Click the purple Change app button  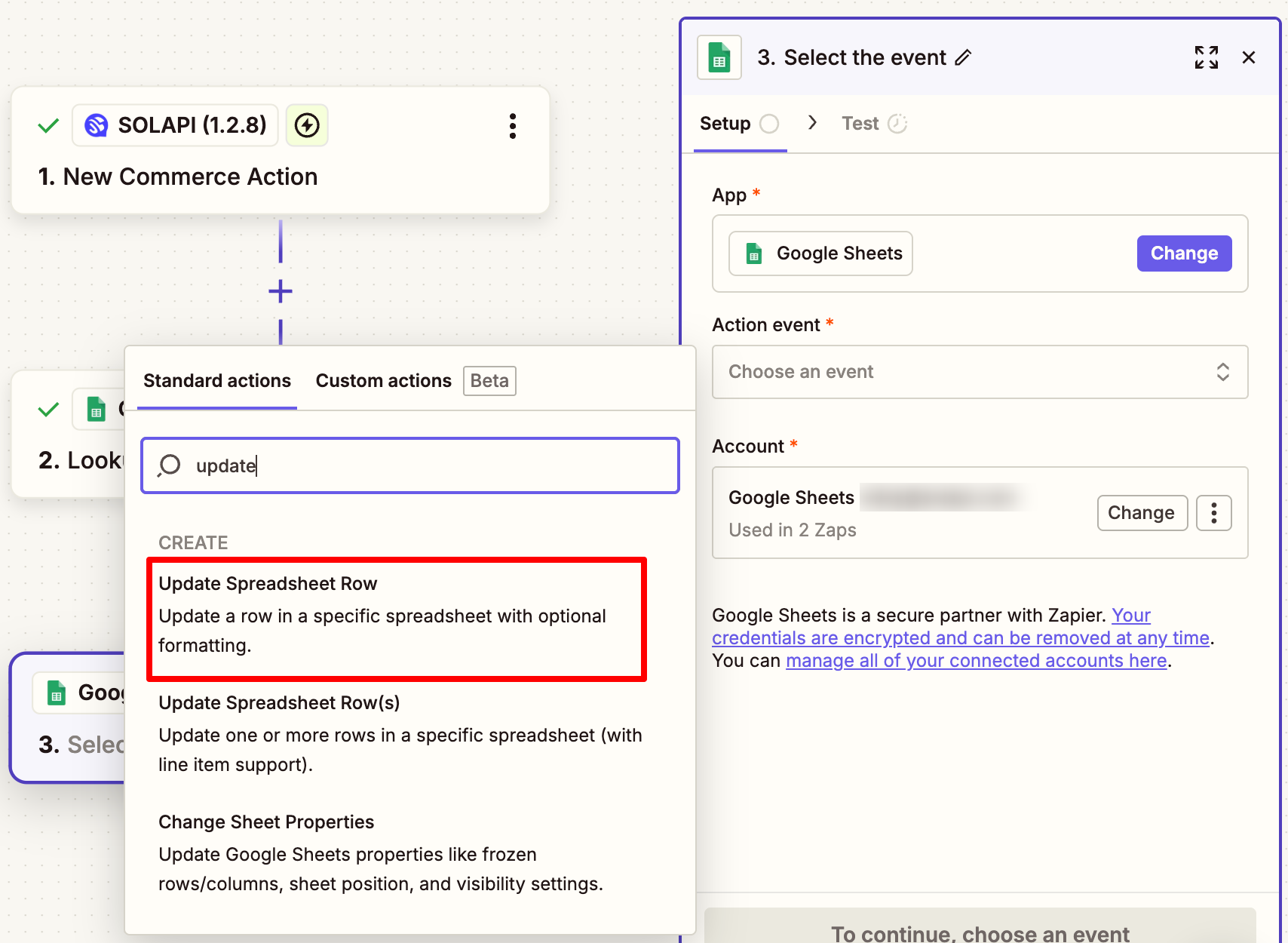pos(1184,253)
